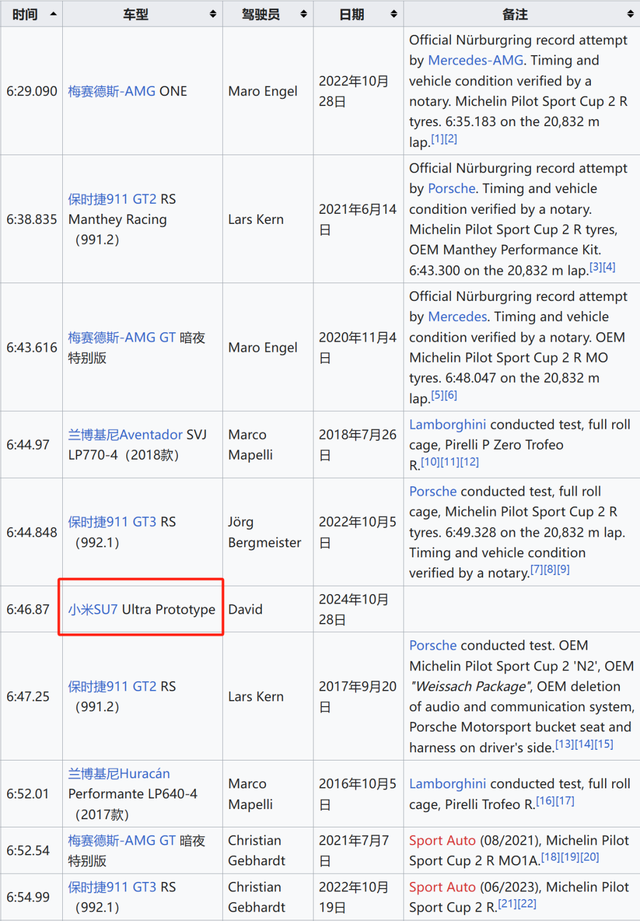640x921 pixels.
Task: Open citation [12] reference
Action: pyautogui.click(x=470, y=462)
